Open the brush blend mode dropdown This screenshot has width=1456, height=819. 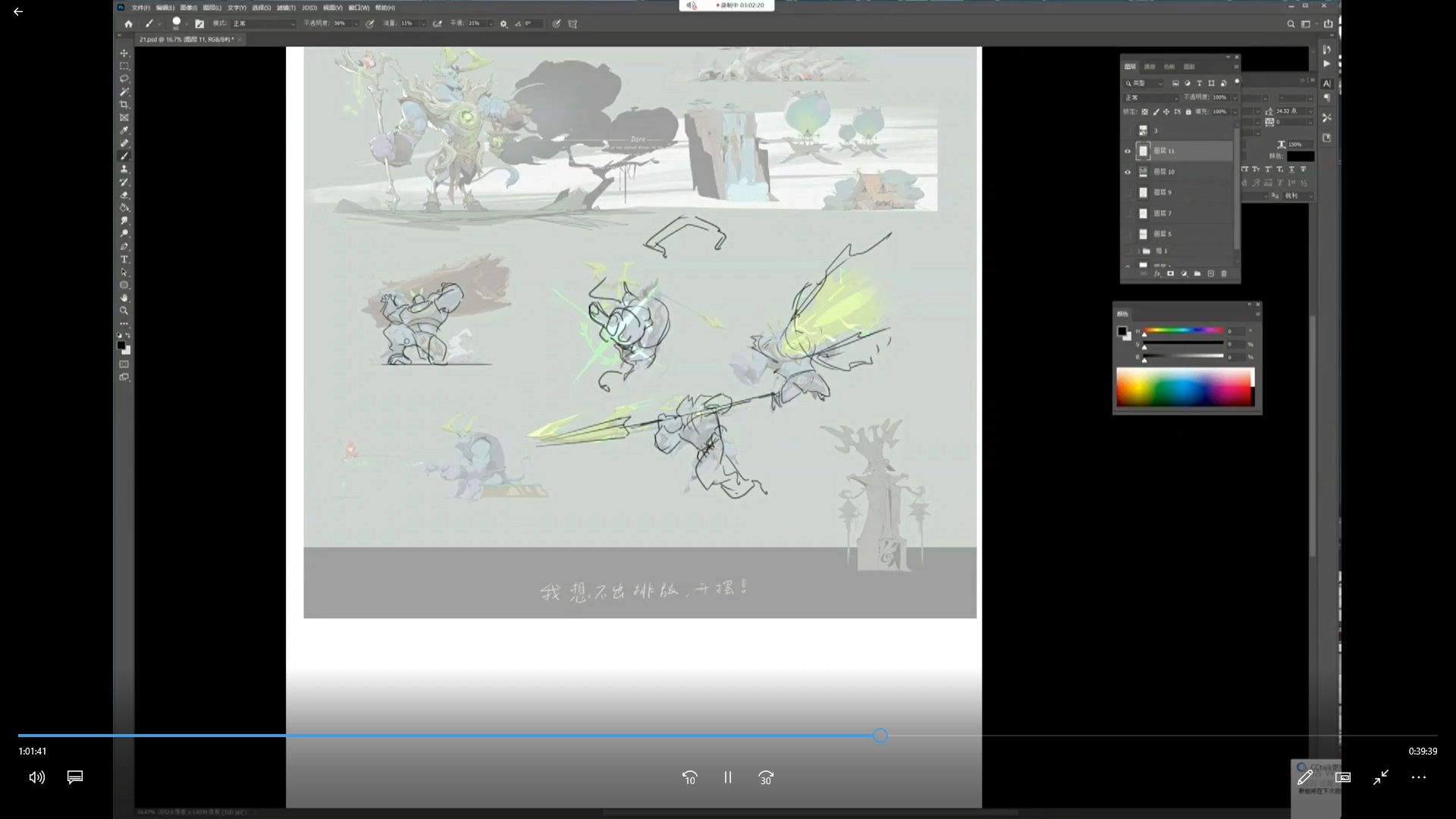click(263, 24)
